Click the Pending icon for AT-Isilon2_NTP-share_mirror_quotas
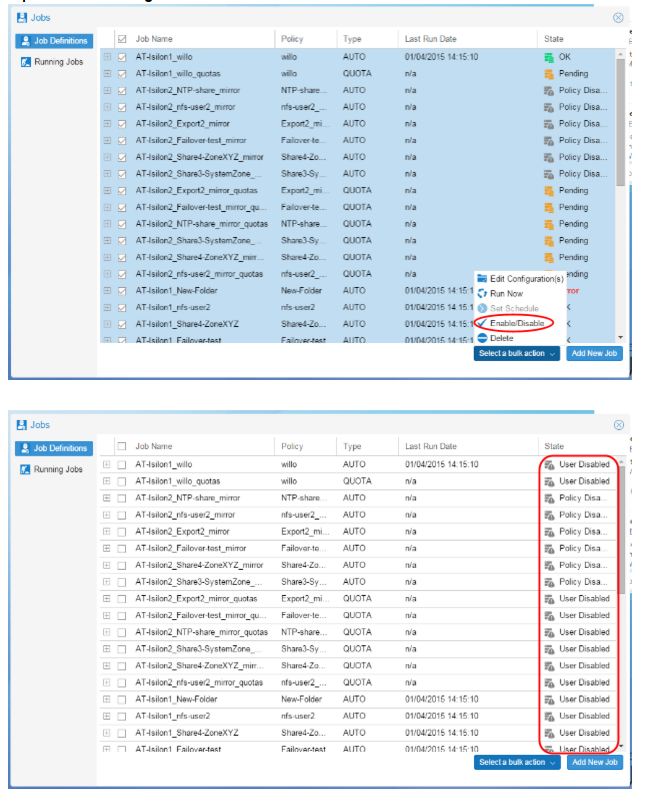 click(549, 224)
